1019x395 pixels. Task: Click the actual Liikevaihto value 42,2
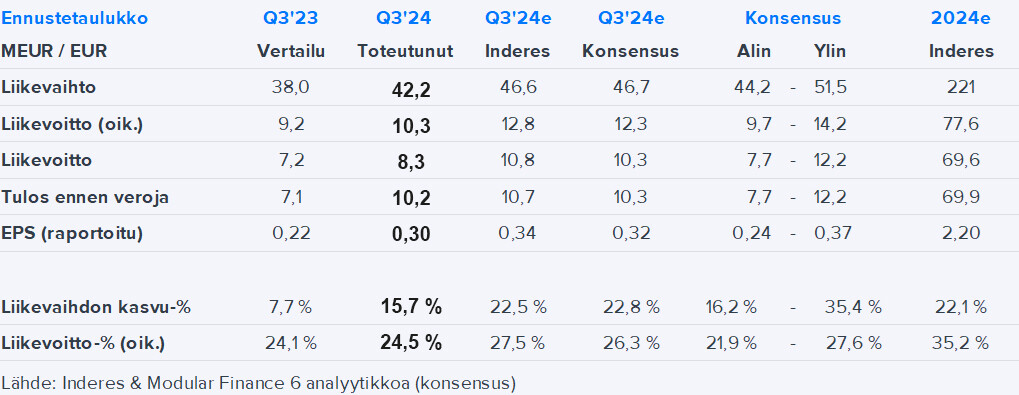pyautogui.click(x=411, y=89)
